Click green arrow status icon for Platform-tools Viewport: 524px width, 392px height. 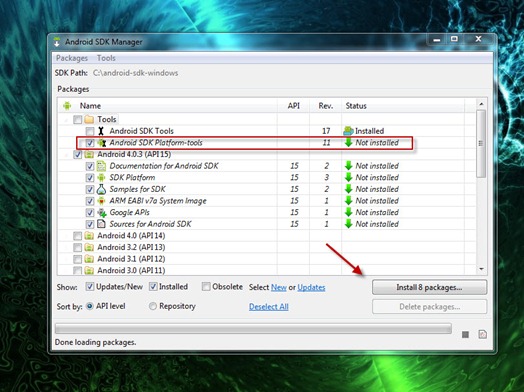[x=349, y=142]
